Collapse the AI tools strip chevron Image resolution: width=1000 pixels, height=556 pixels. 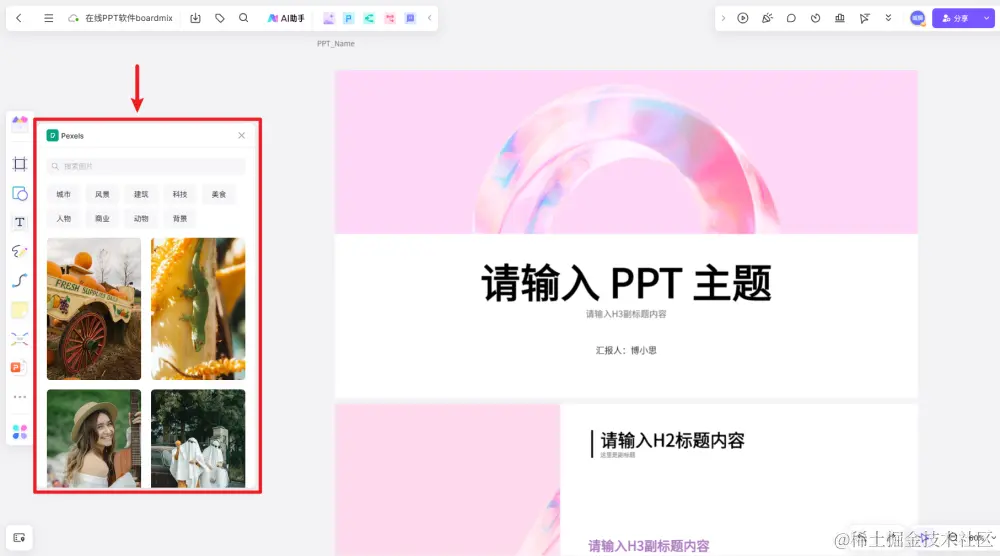(429, 18)
